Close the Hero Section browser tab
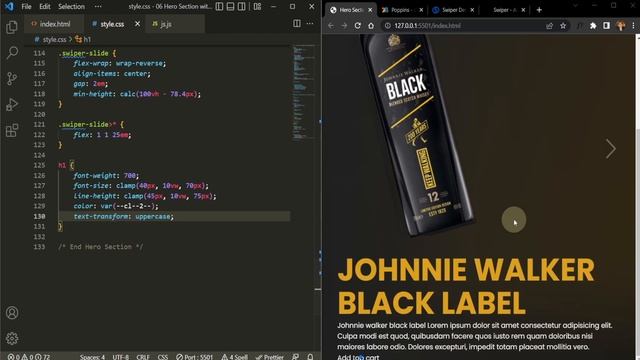Viewport: 640px width, 360px height. (370, 10)
